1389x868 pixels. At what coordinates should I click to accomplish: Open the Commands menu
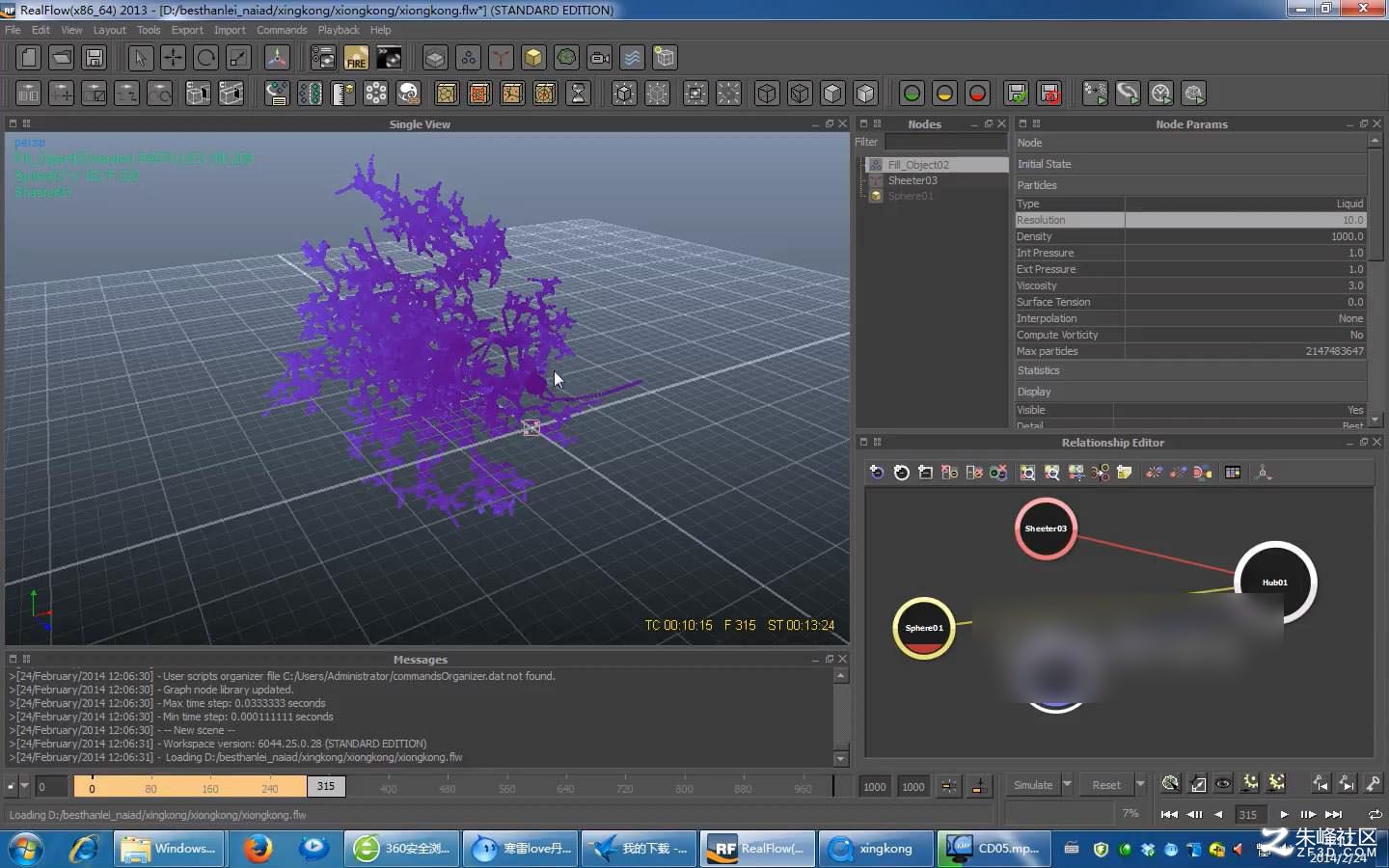pyautogui.click(x=282, y=30)
